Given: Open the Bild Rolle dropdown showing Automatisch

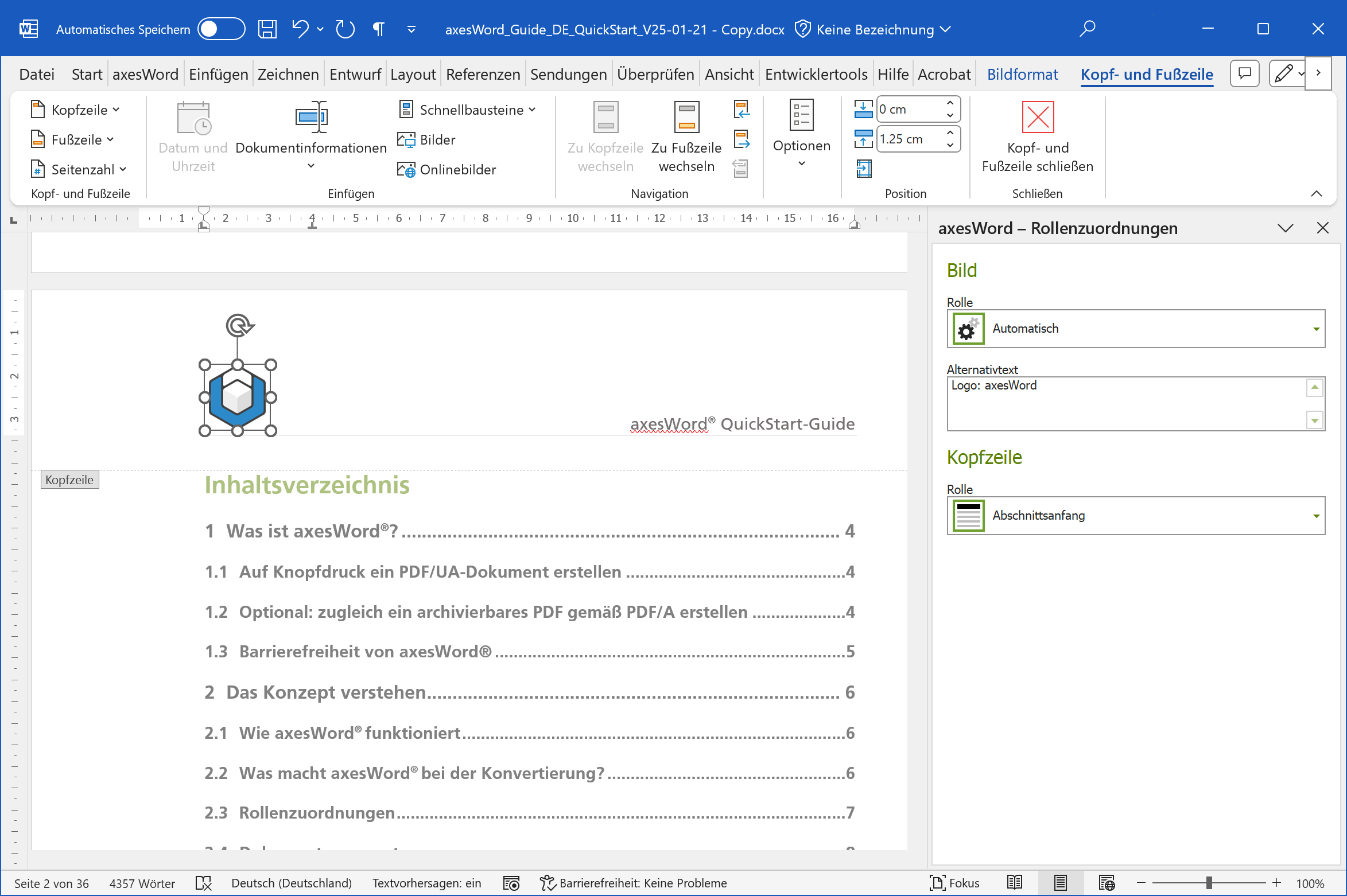Looking at the screenshot, I should click(x=1136, y=329).
